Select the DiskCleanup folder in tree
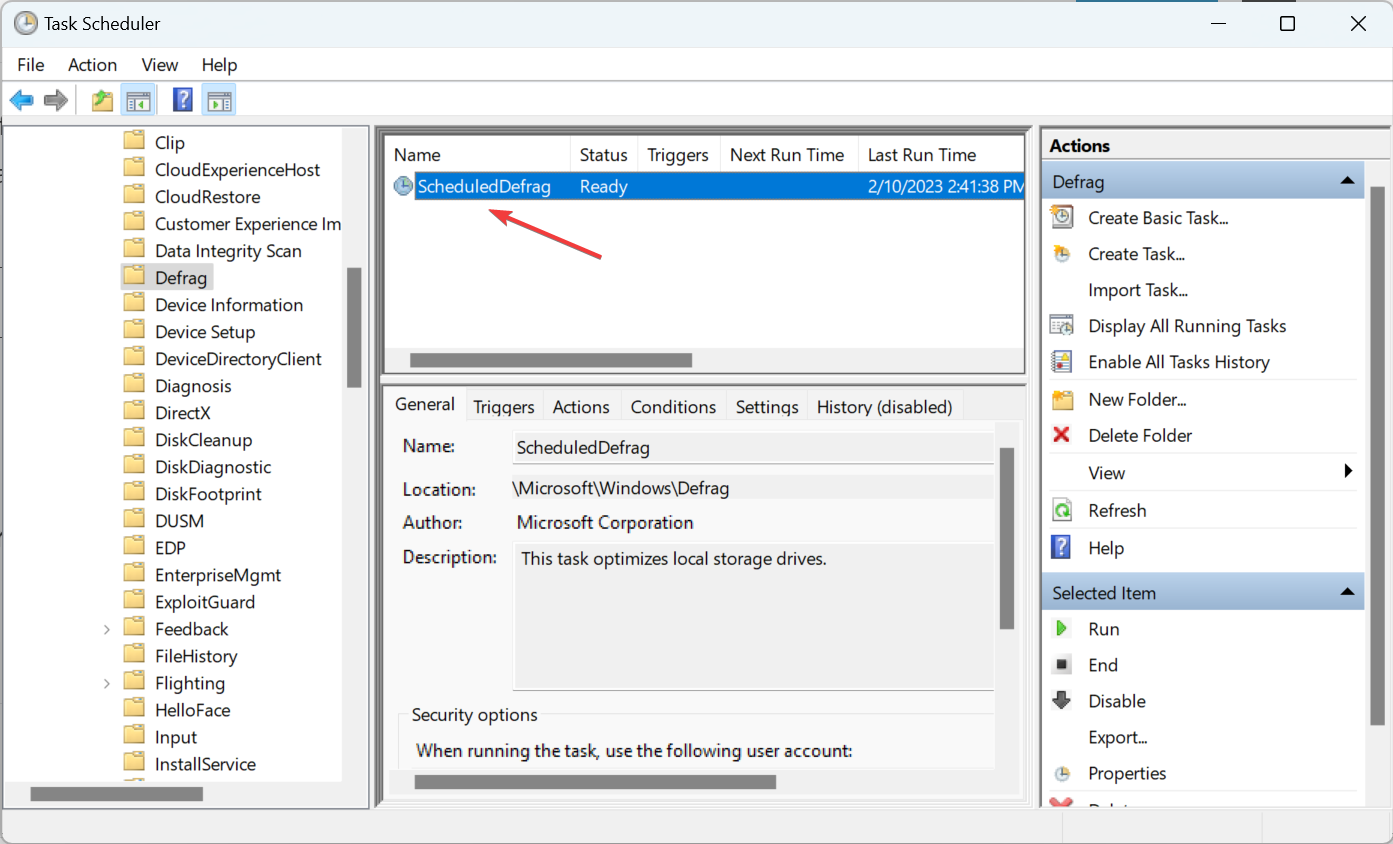Viewport: 1393px width, 844px height. tap(203, 440)
